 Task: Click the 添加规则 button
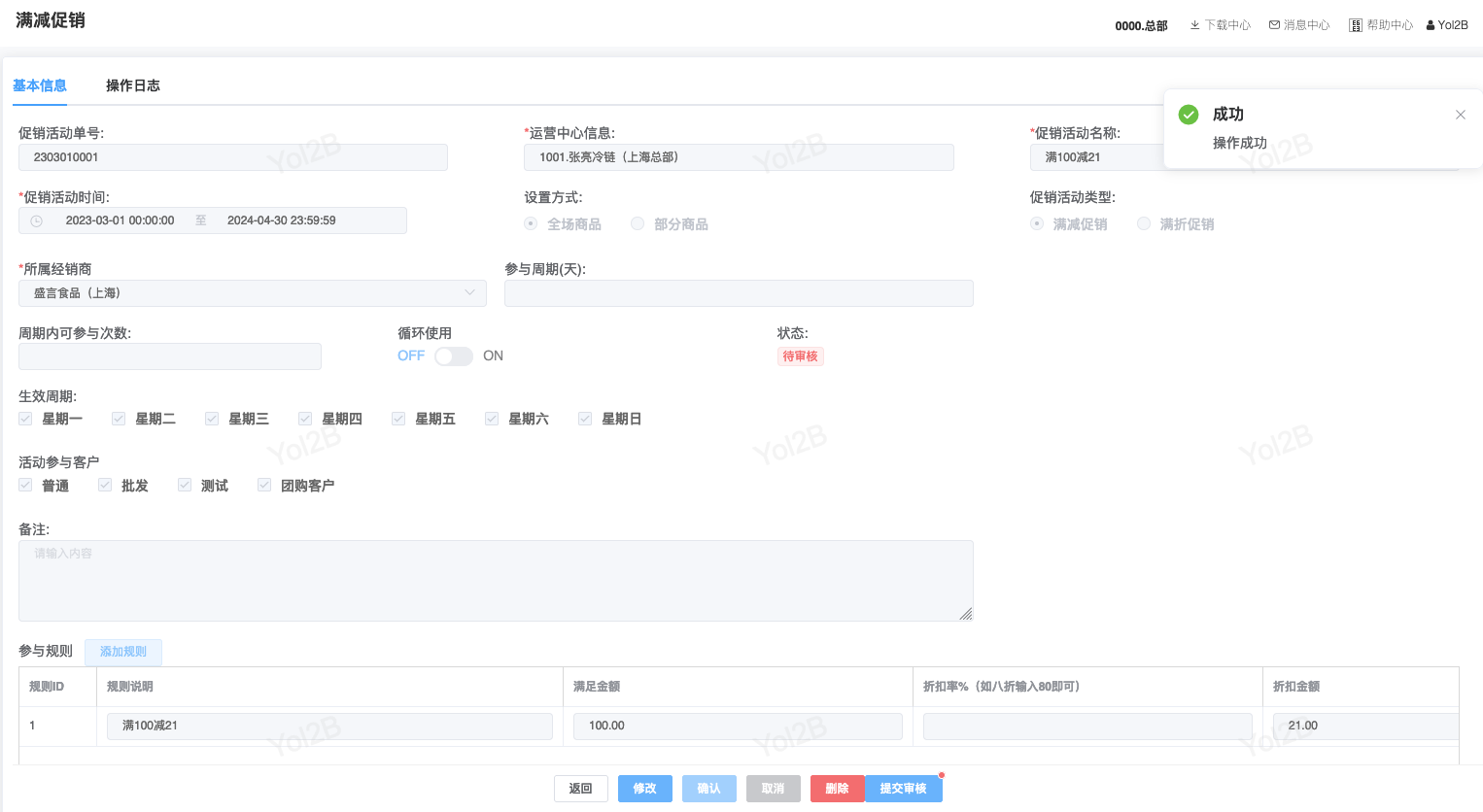tap(123, 652)
